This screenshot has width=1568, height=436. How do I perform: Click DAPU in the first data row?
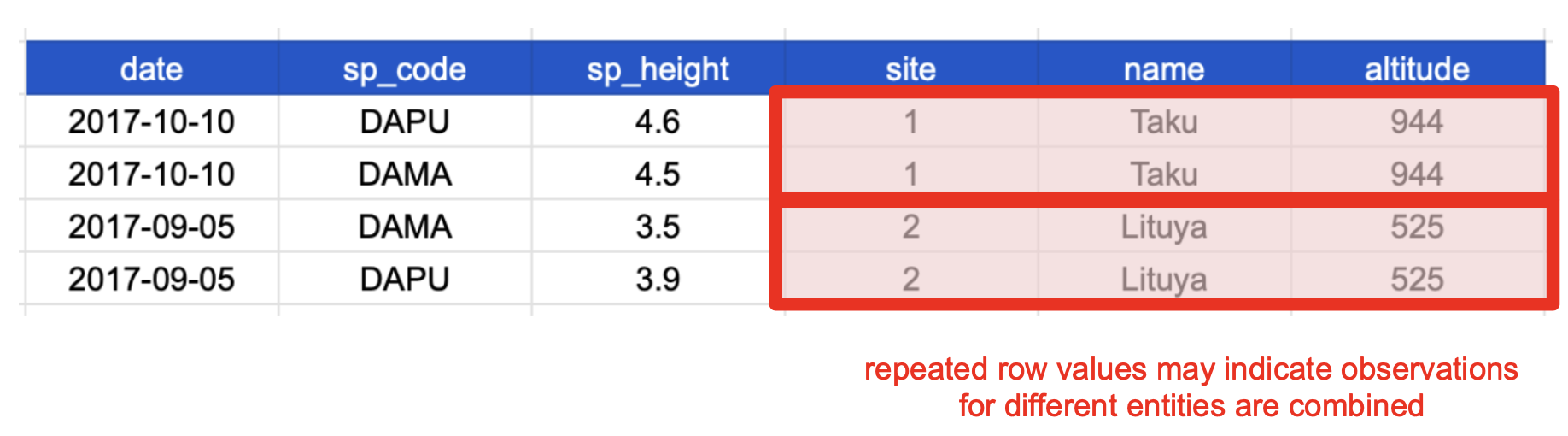pyautogui.click(x=404, y=122)
